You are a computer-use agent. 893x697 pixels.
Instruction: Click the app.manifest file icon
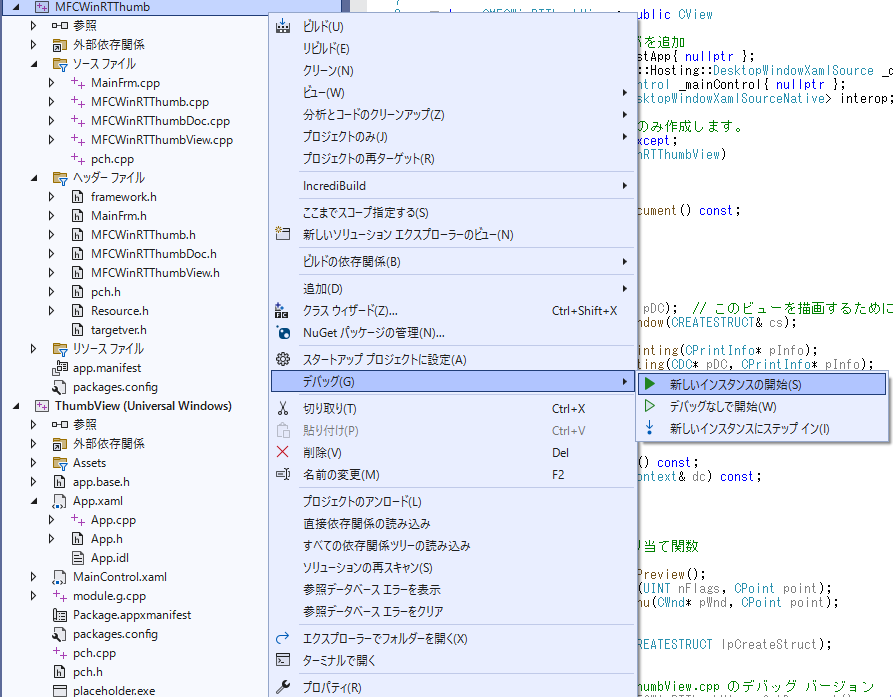60,368
